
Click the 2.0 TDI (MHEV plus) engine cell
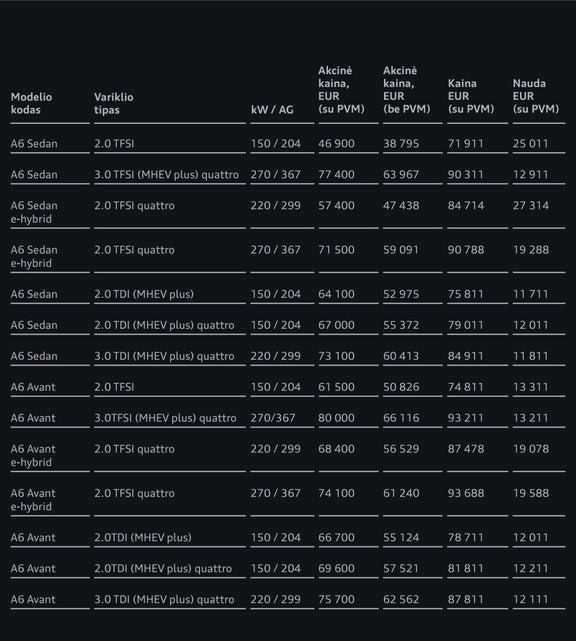[x=144, y=294]
